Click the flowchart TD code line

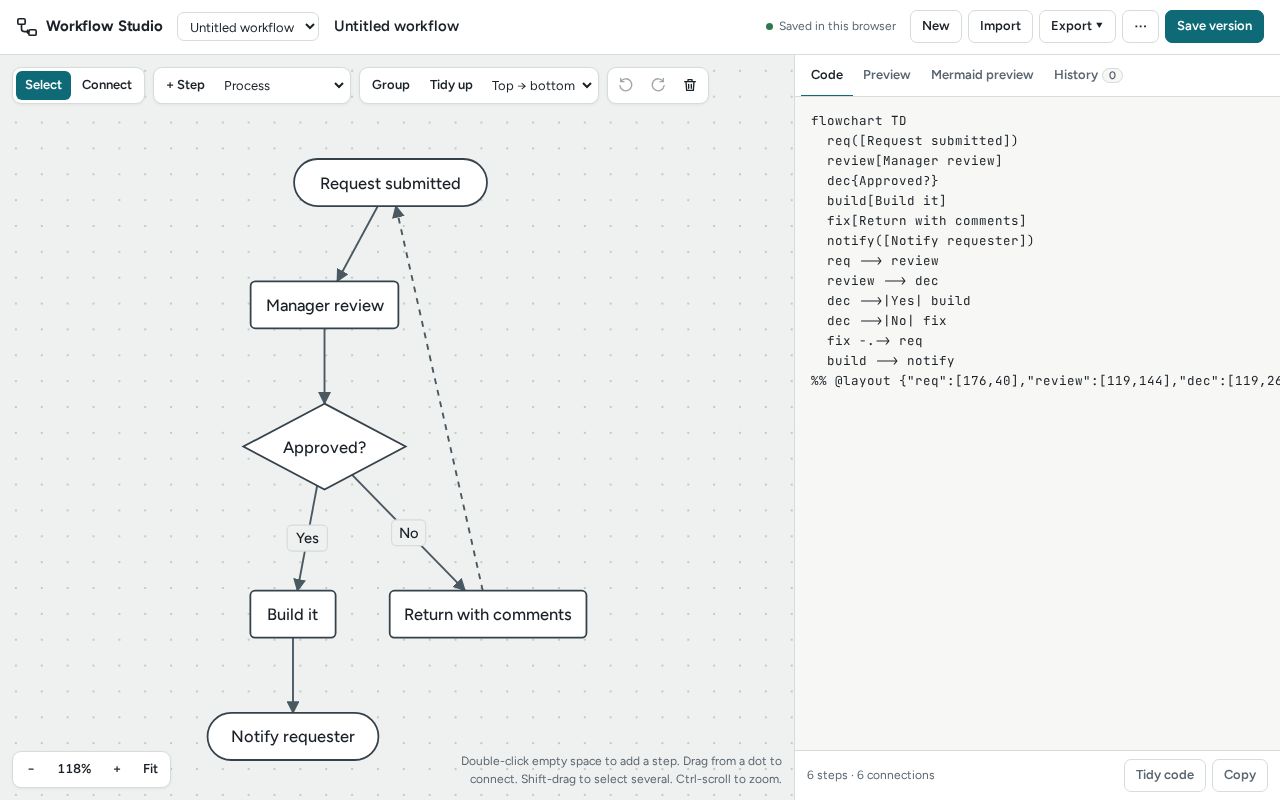pos(859,121)
